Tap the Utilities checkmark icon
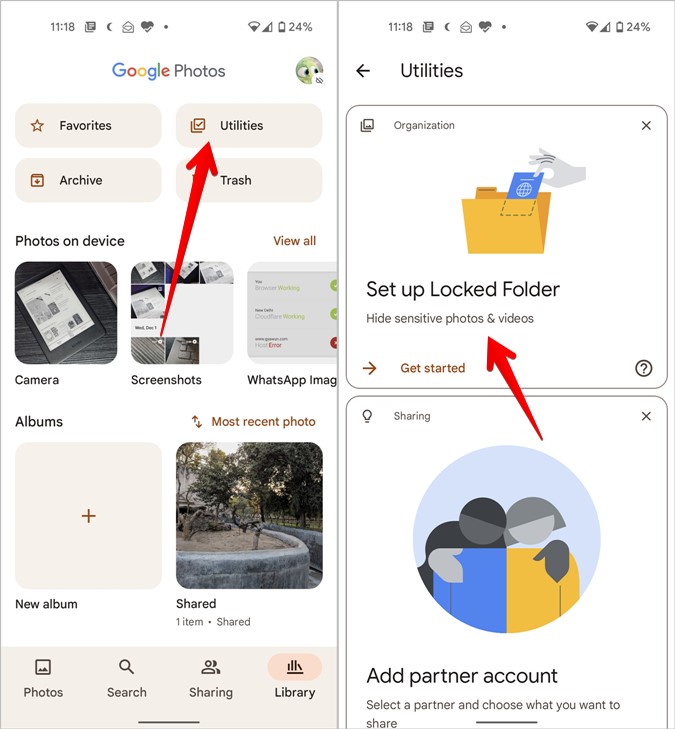This screenshot has height=729, width=675. click(x=198, y=126)
